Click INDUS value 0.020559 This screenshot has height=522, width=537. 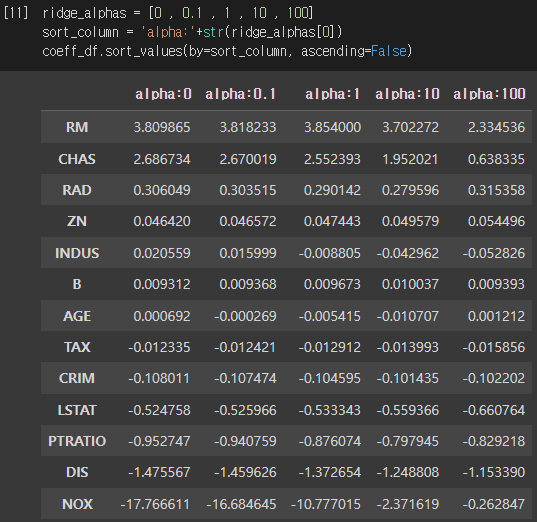pos(162,253)
